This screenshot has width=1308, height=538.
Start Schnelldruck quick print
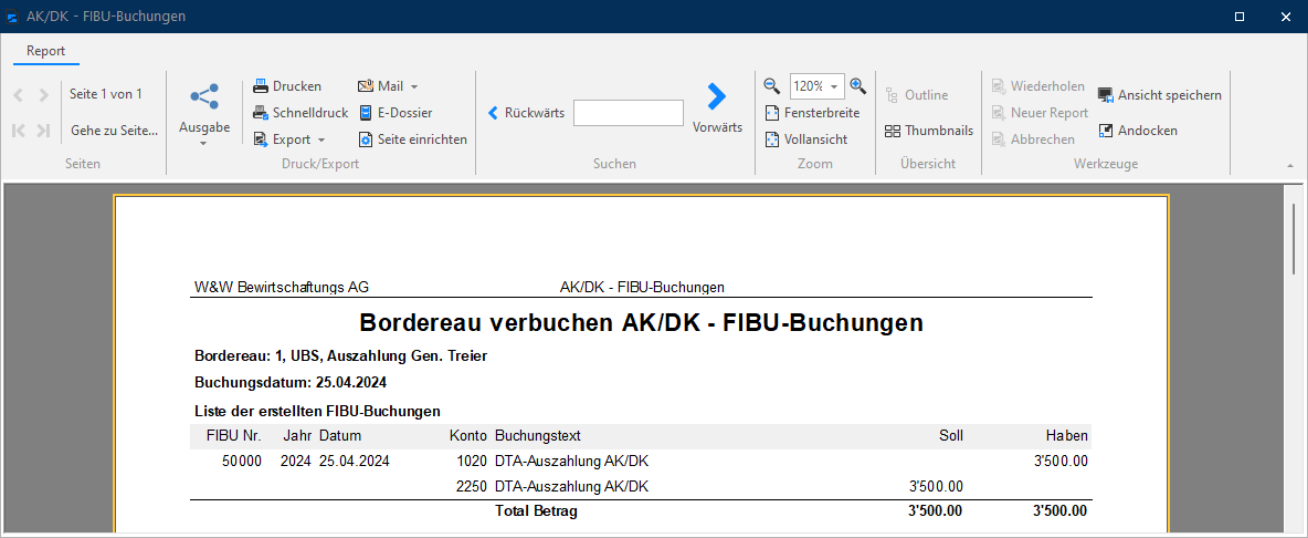[x=300, y=113]
